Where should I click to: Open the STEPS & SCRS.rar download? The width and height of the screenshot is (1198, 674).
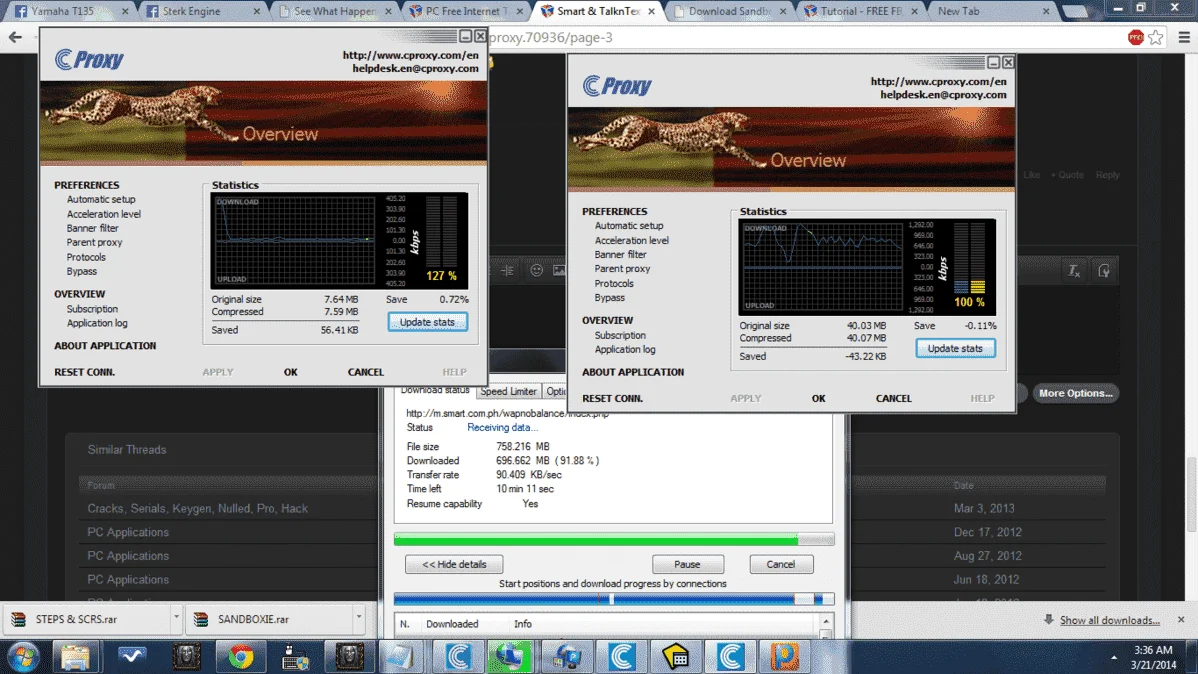(x=76, y=619)
